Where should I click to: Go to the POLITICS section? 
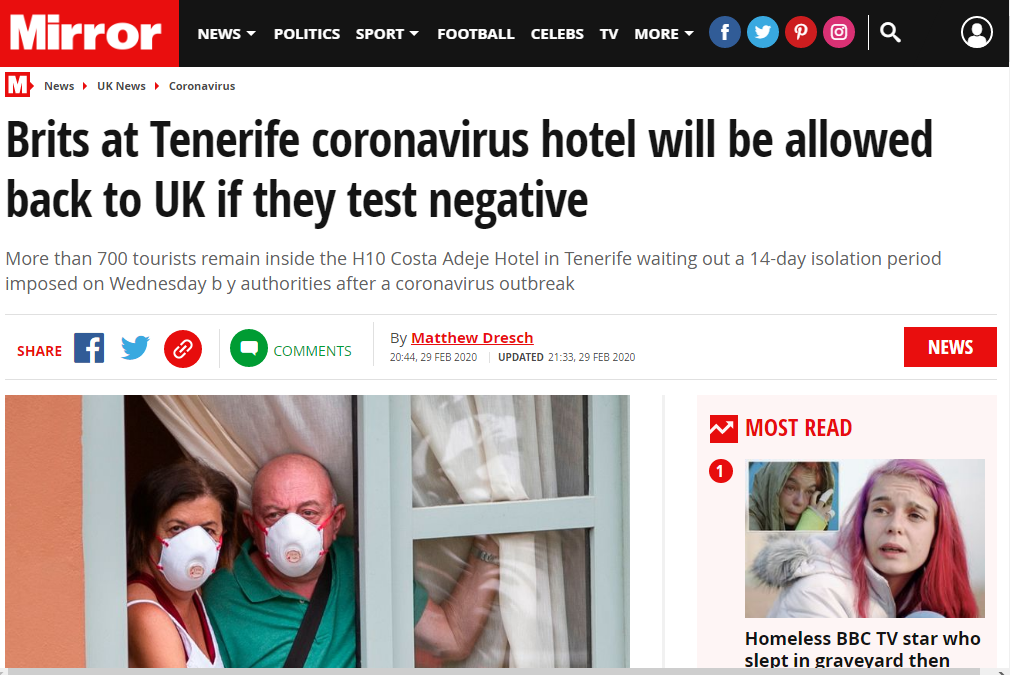pyautogui.click(x=307, y=33)
